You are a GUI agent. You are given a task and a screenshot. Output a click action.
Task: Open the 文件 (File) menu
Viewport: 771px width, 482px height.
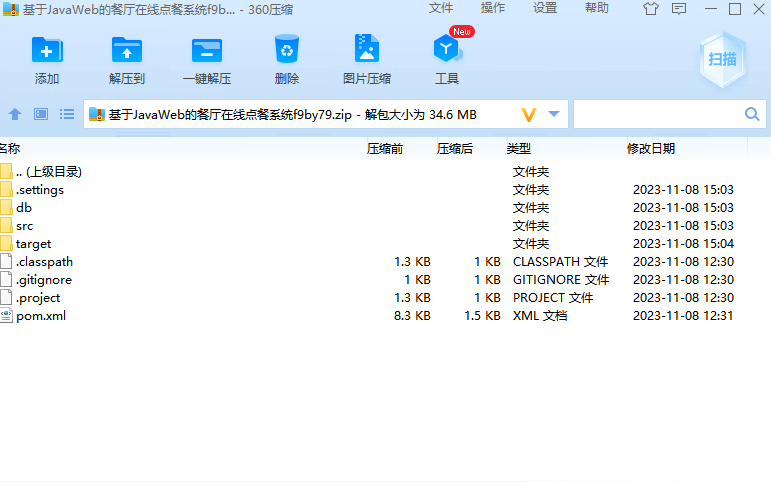[x=441, y=8]
